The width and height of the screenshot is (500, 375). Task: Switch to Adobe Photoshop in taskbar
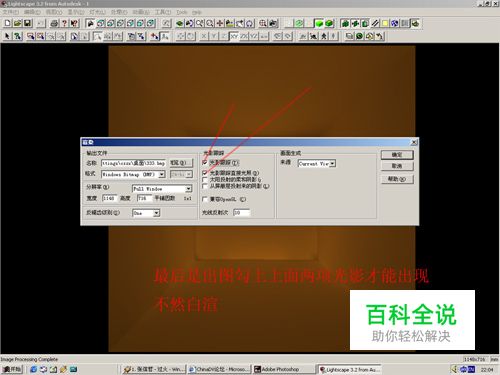click(283, 369)
